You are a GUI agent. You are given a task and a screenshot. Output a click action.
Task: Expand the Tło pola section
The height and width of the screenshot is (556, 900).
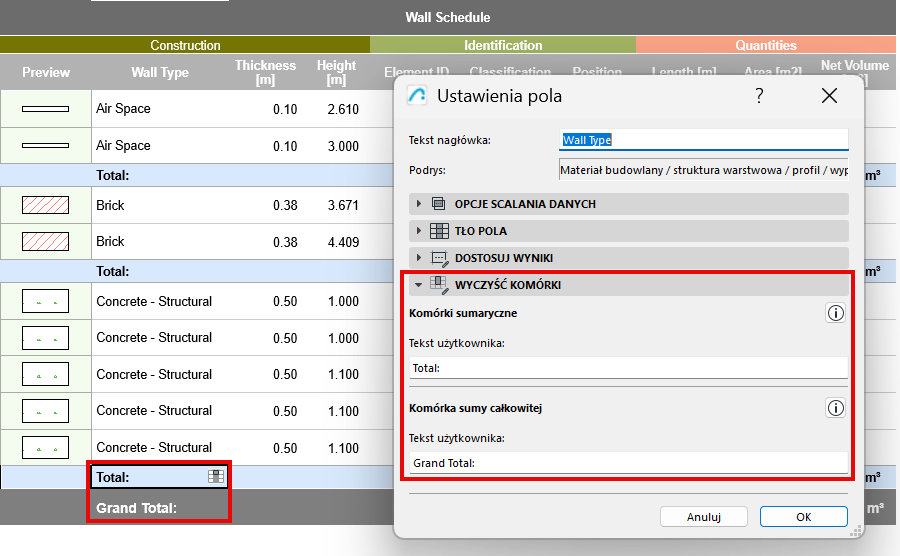point(418,231)
